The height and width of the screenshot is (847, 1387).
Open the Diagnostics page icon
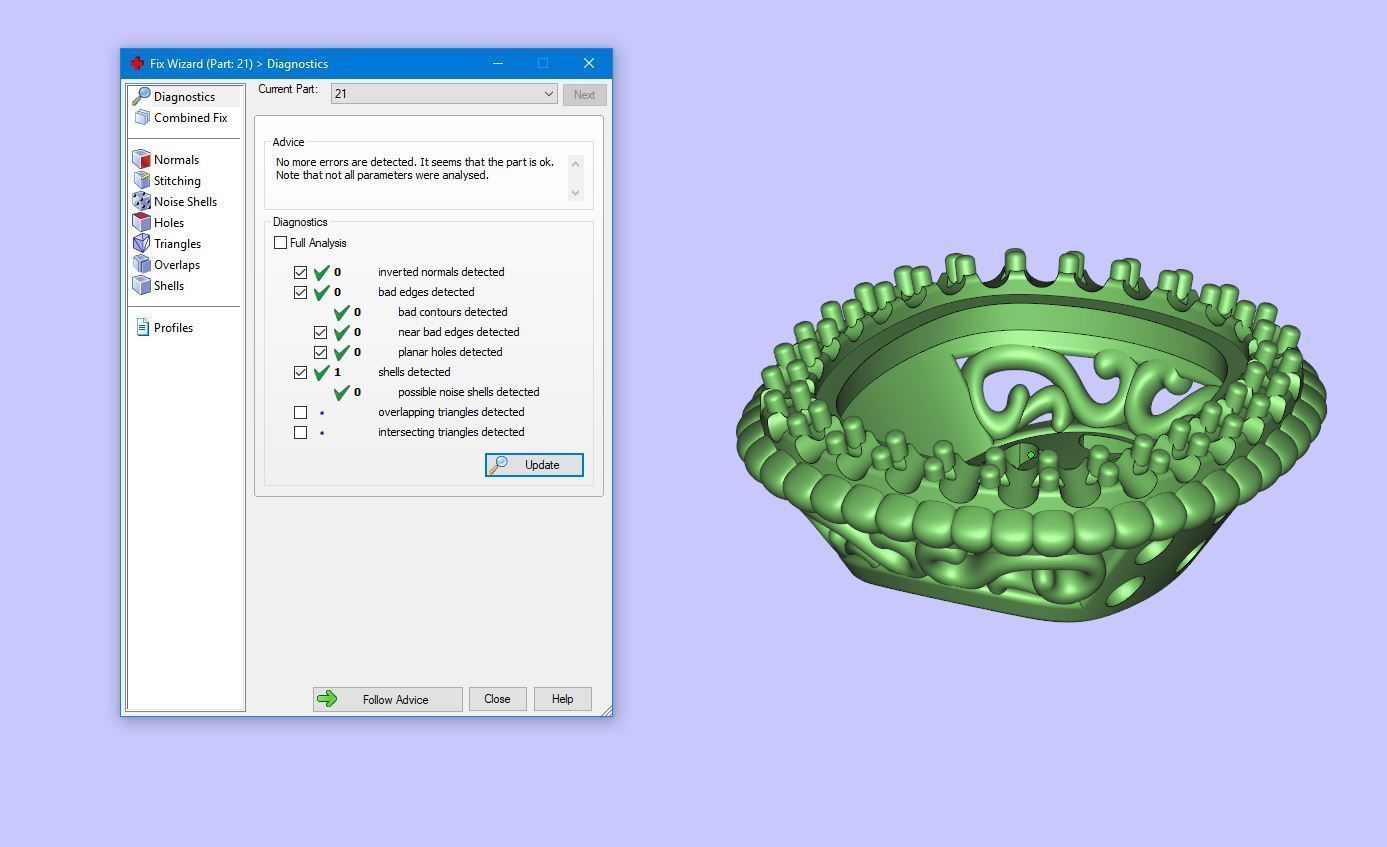click(x=141, y=97)
